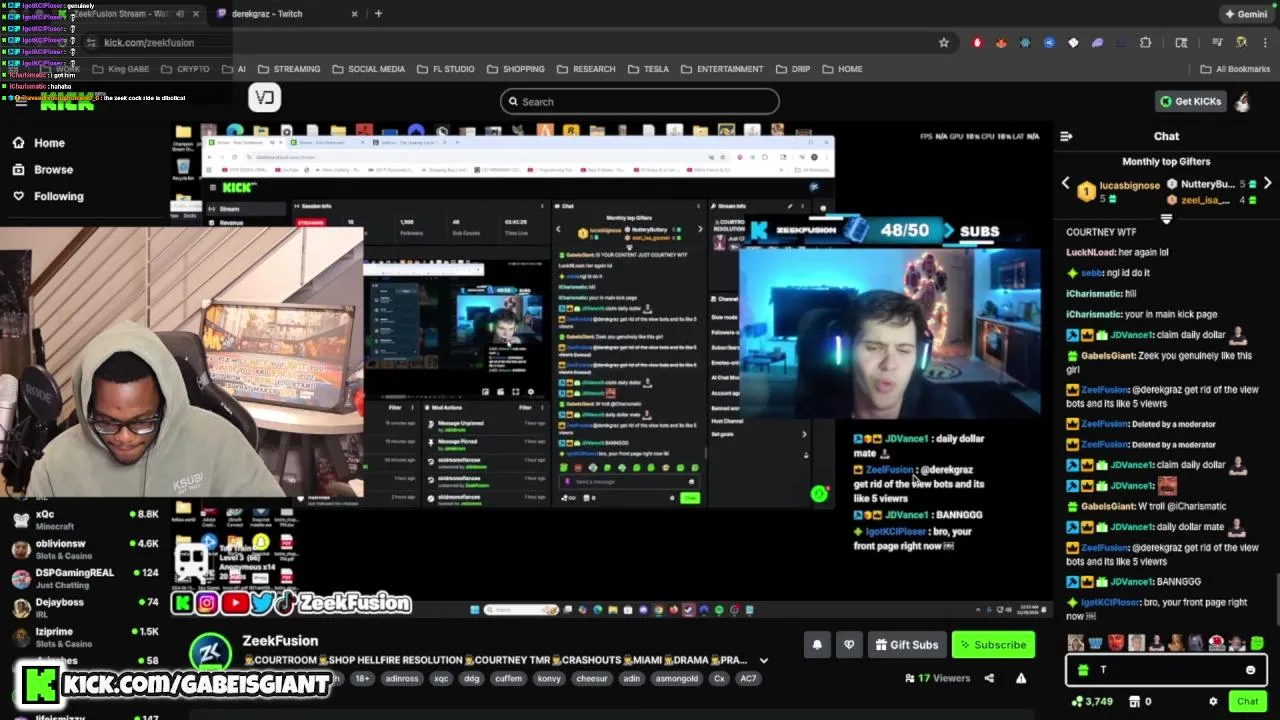Click the konvy stream tag
Viewport: 1280px width, 720px height.
tap(548, 678)
